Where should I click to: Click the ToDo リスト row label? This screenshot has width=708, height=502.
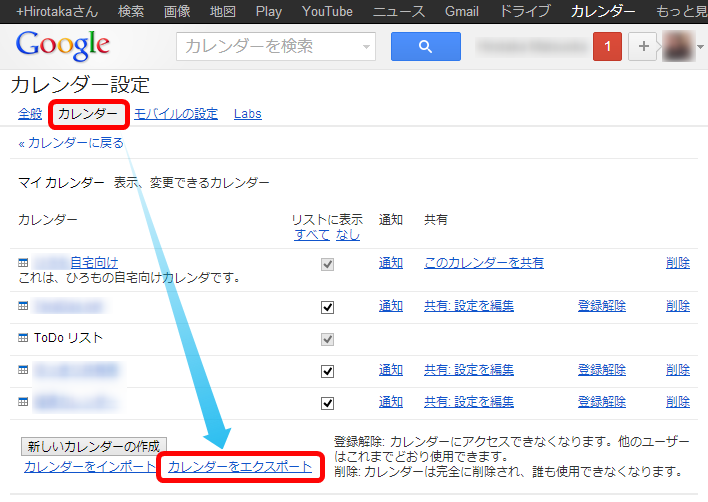[68, 338]
